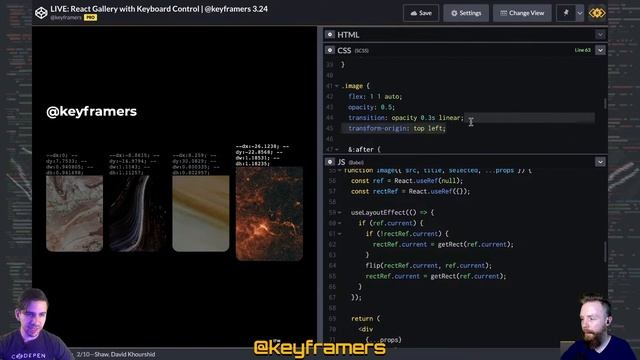Collapse the &:after fold arrow
This screenshot has height=360, width=640.
(337, 150)
